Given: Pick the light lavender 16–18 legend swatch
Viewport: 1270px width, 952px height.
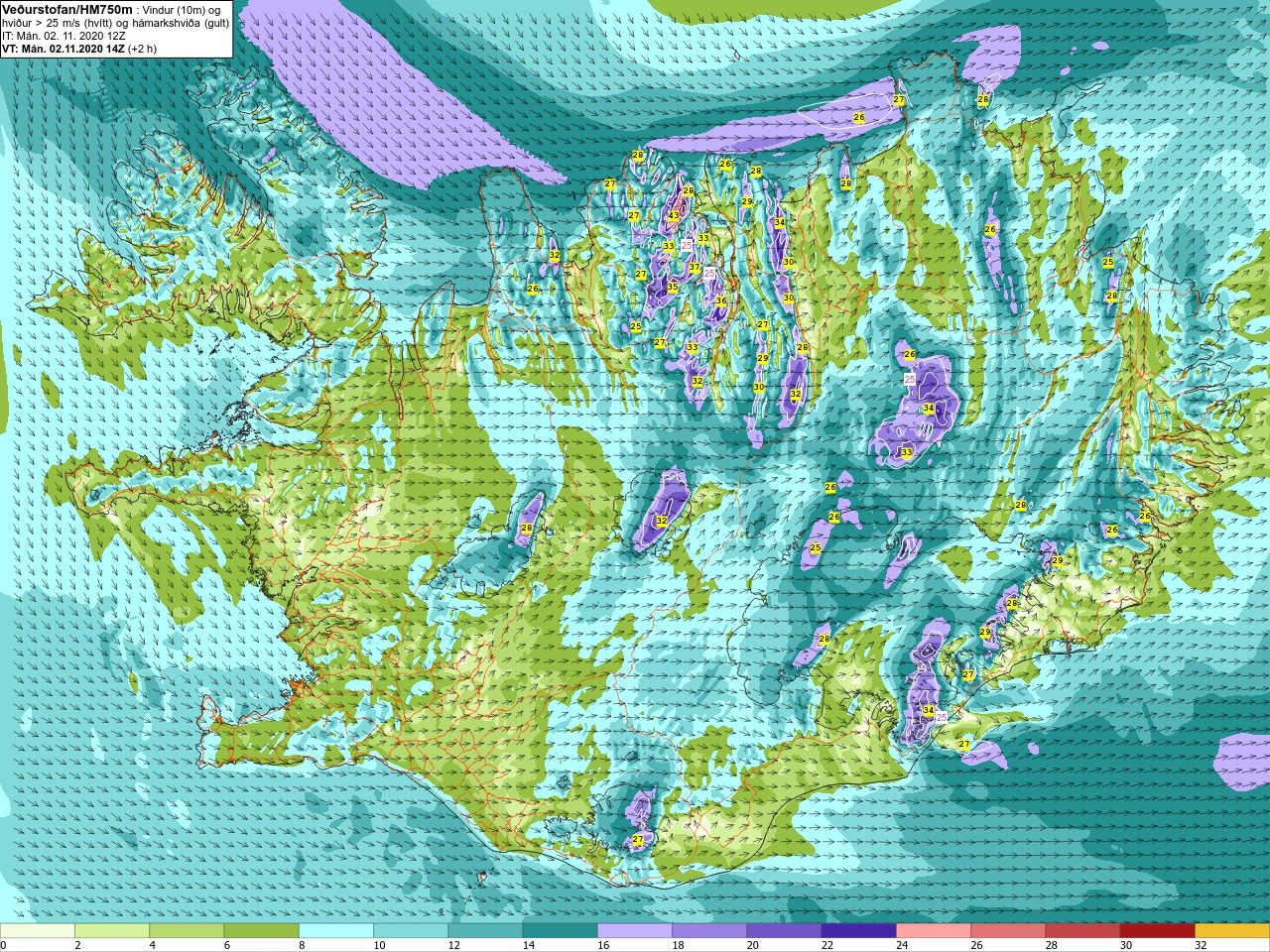Looking at the screenshot, I should pyautogui.click(x=635, y=931).
